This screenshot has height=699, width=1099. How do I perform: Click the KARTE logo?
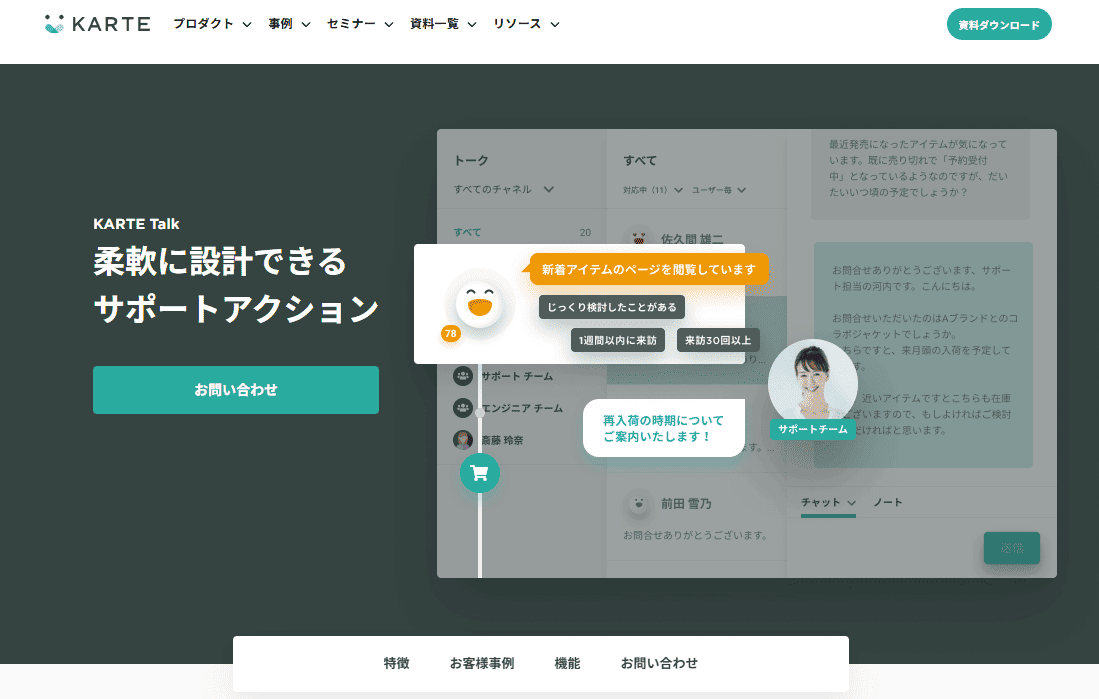[97, 24]
